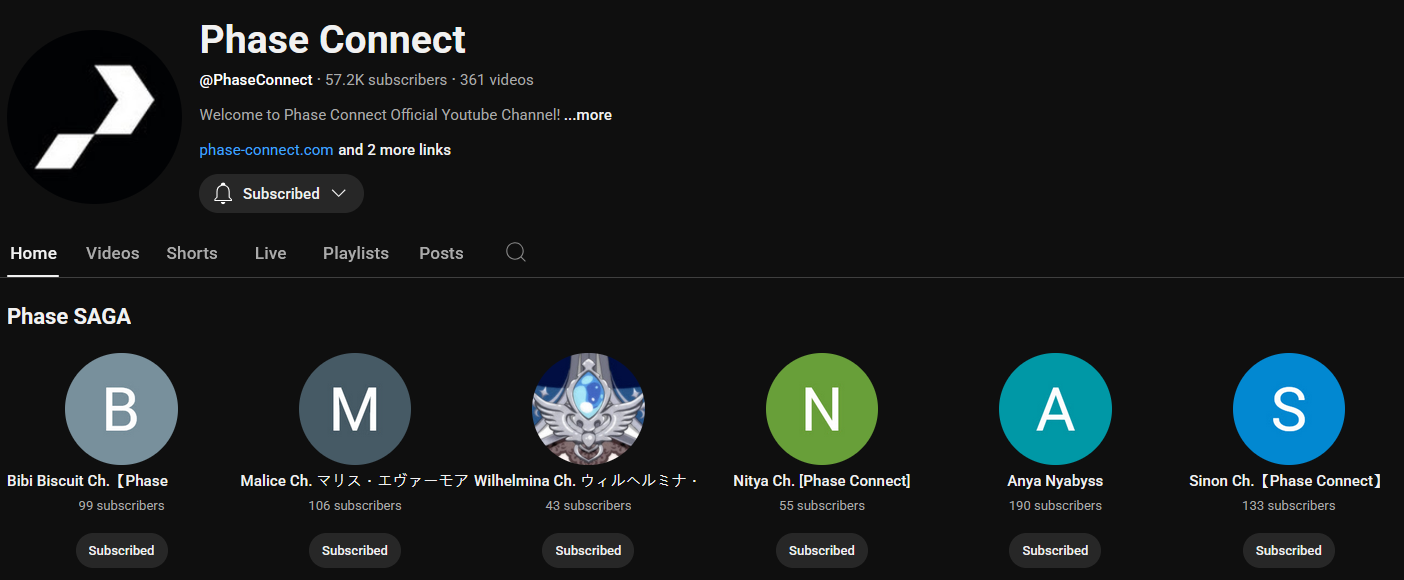
Task: Open Malice Ch. avatar circle
Action: click(355, 409)
